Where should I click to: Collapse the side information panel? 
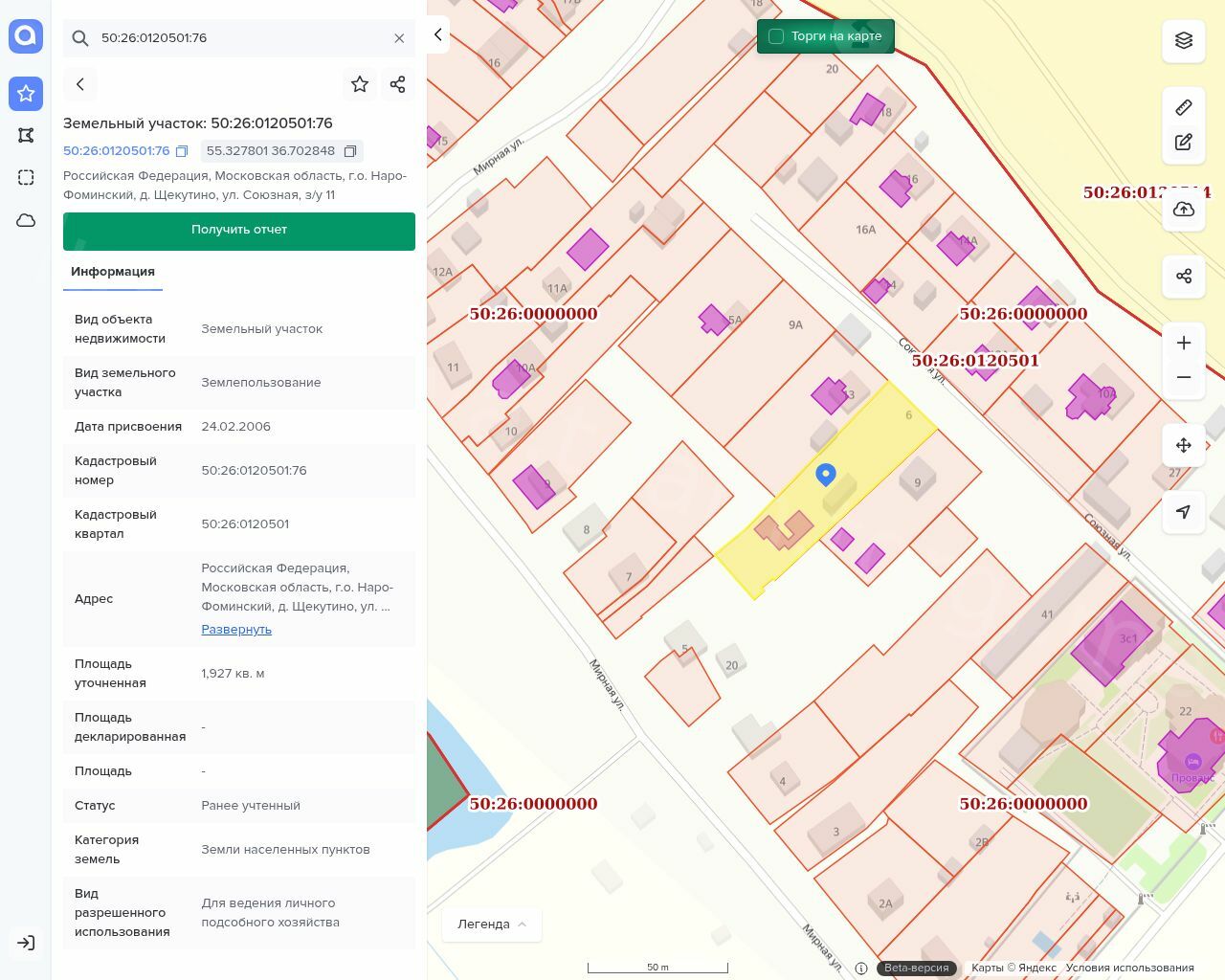437,34
